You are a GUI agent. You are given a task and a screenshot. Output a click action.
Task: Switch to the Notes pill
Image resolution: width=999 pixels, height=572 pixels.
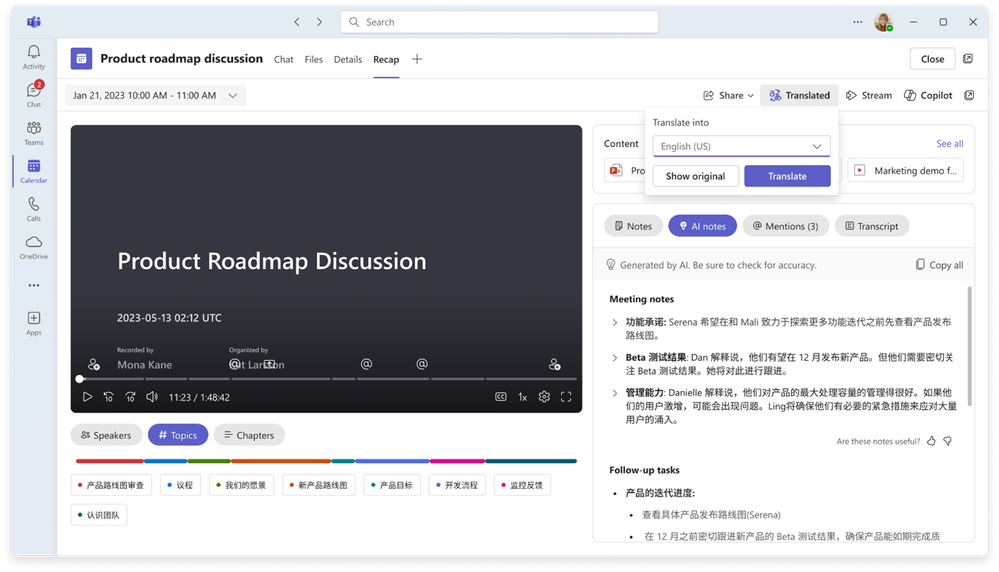633,226
